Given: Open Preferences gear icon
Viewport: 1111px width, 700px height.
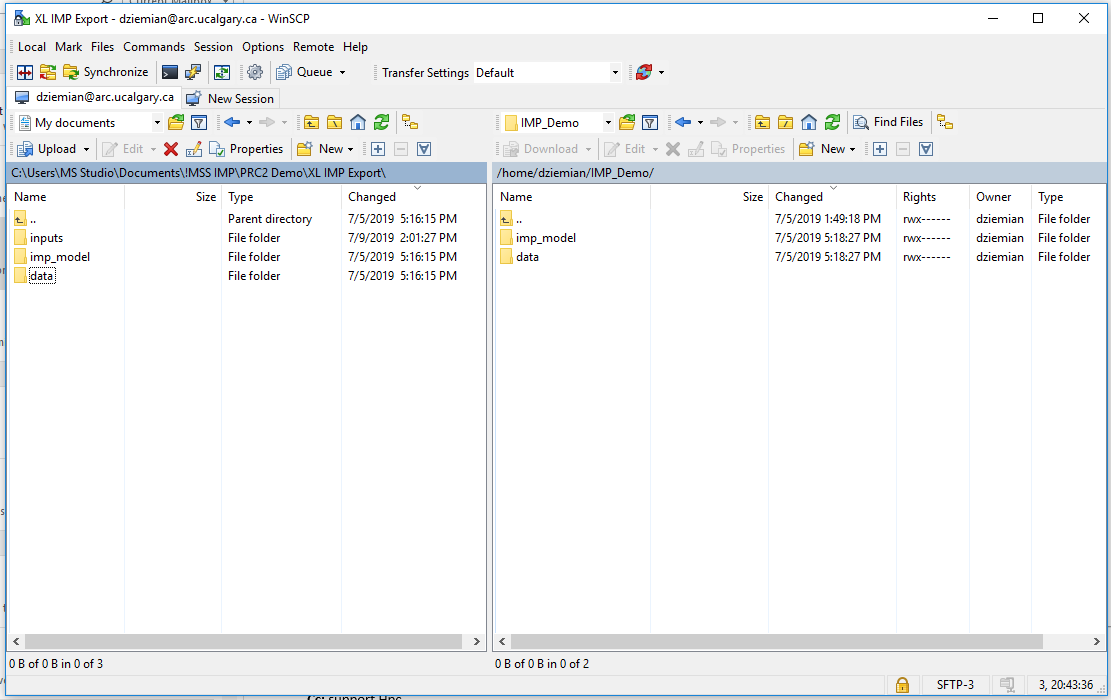Looking at the screenshot, I should [x=255, y=72].
